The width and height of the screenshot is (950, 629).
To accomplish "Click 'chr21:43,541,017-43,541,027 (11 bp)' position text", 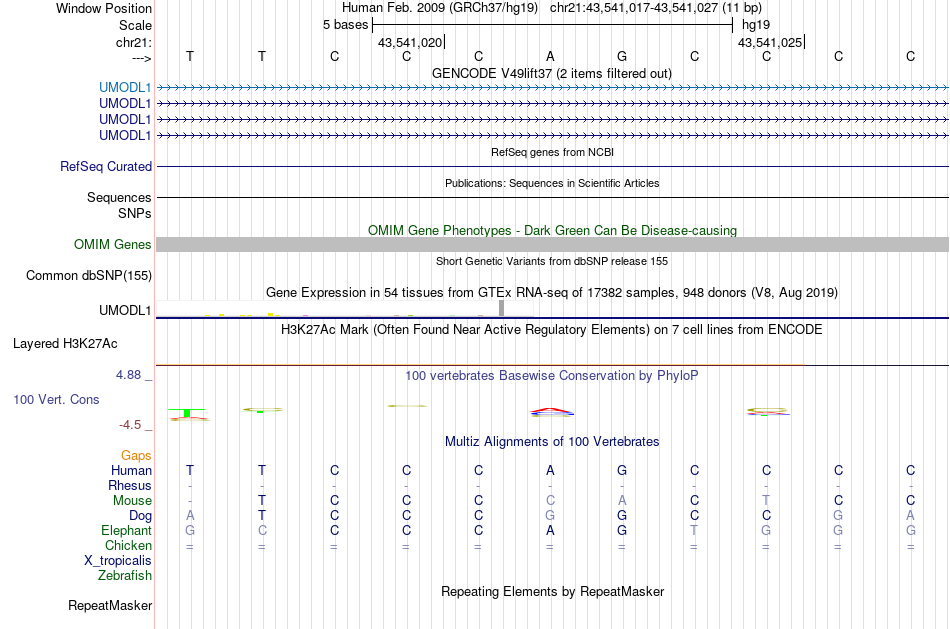I will [x=656, y=8].
